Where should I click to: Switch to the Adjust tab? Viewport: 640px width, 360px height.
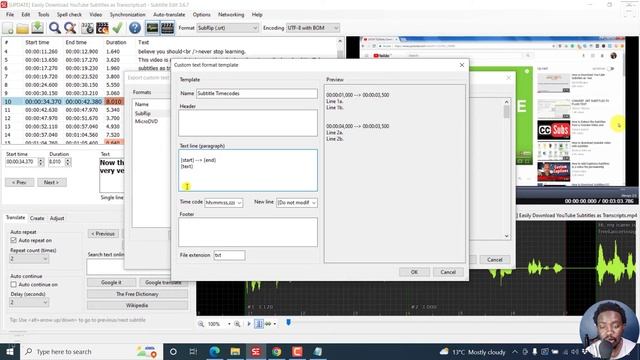[57, 218]
